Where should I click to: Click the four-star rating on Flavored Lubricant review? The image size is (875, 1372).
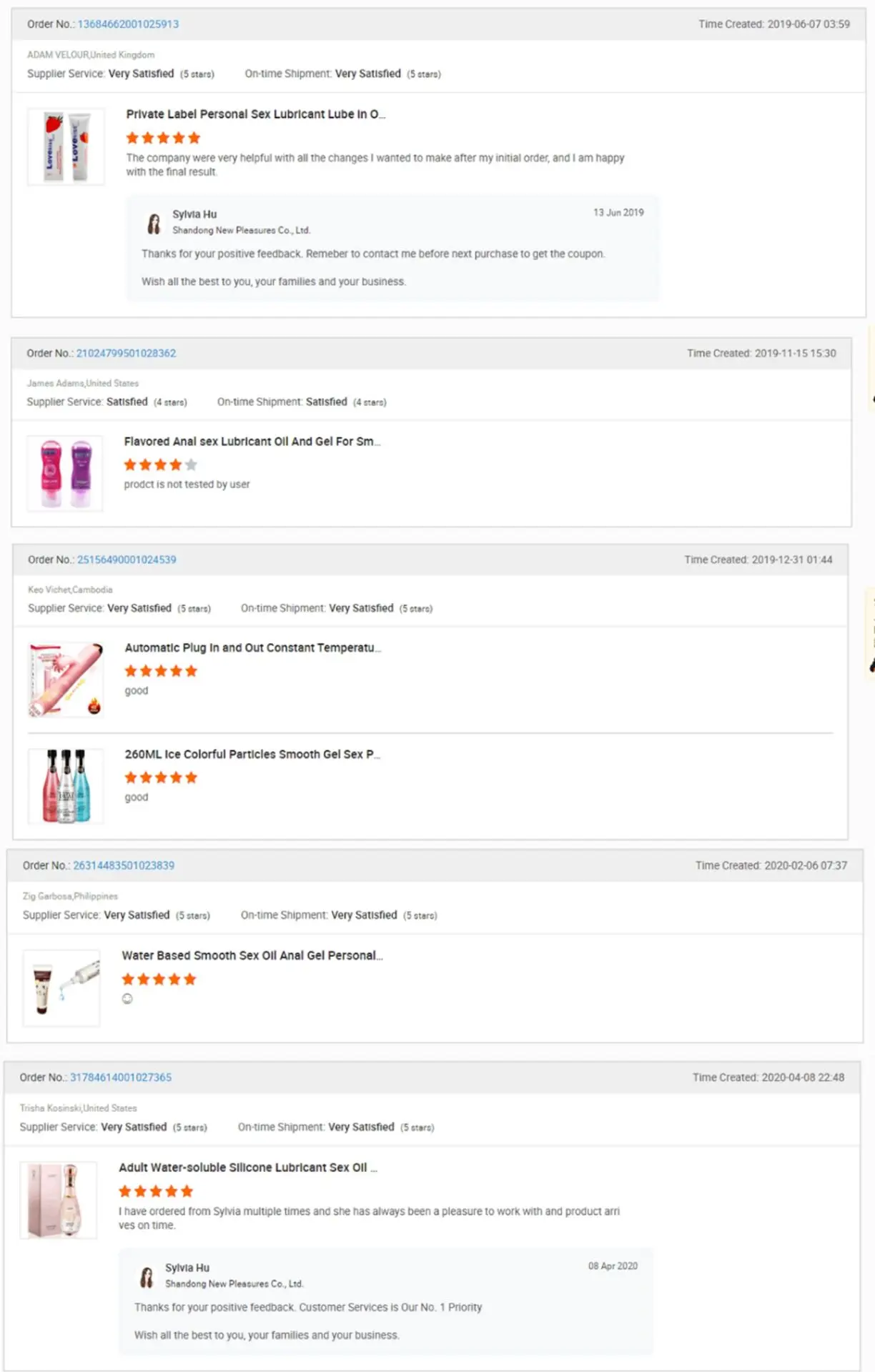click(160, 465)
